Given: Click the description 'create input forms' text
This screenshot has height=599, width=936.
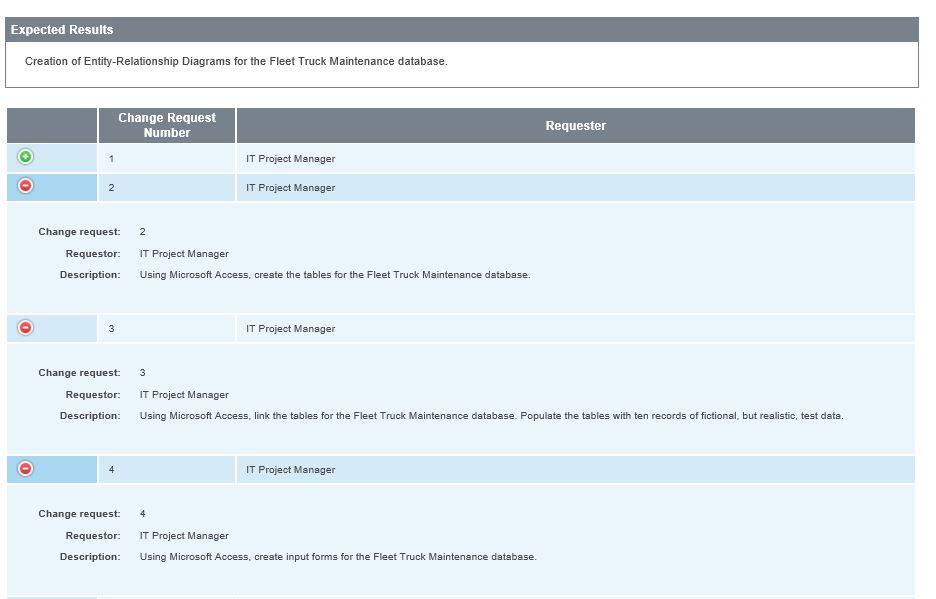Looking at the screenshot, I should pos(338,557).
